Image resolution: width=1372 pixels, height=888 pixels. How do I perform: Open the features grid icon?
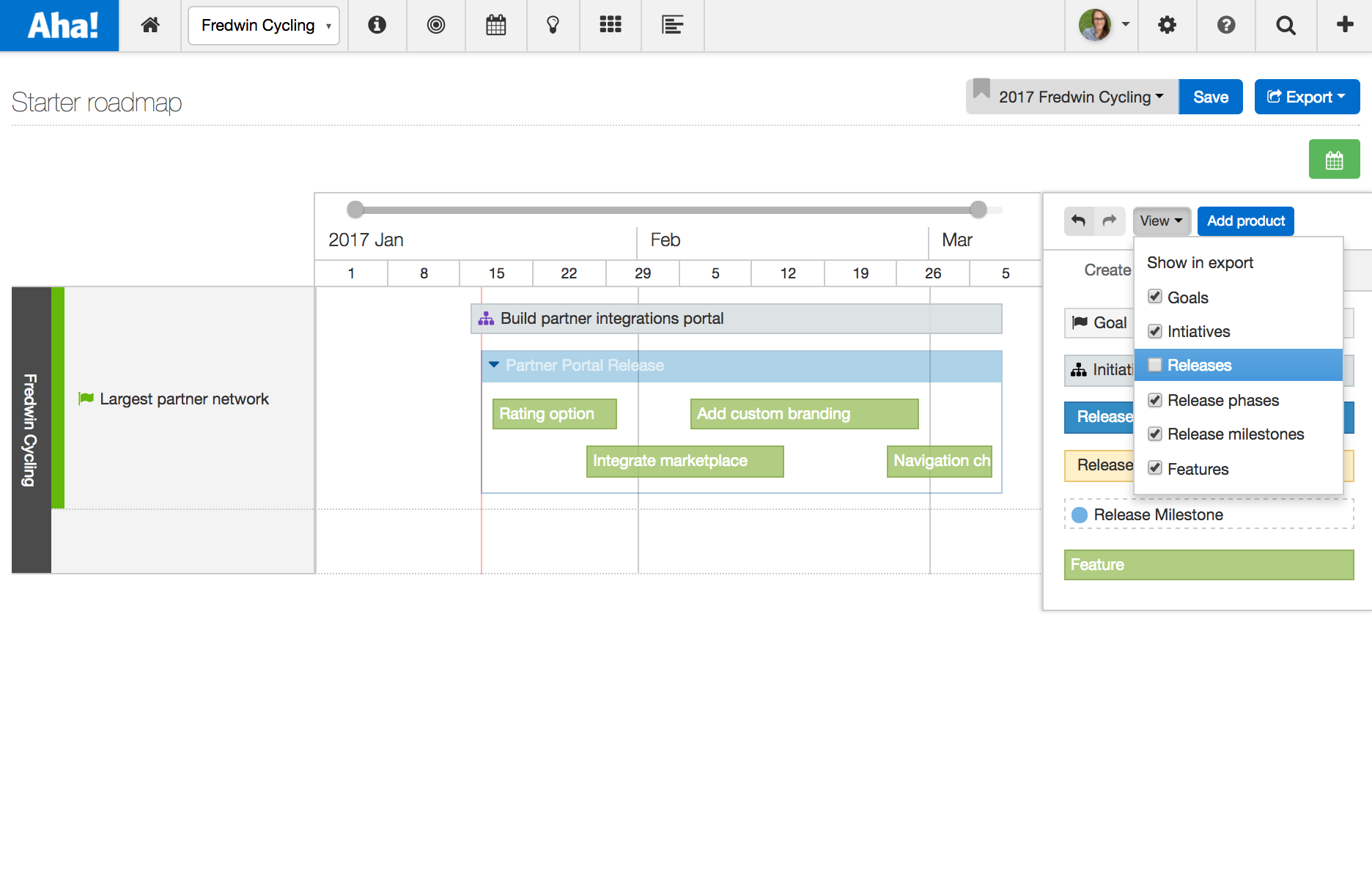tap(611, 26)
